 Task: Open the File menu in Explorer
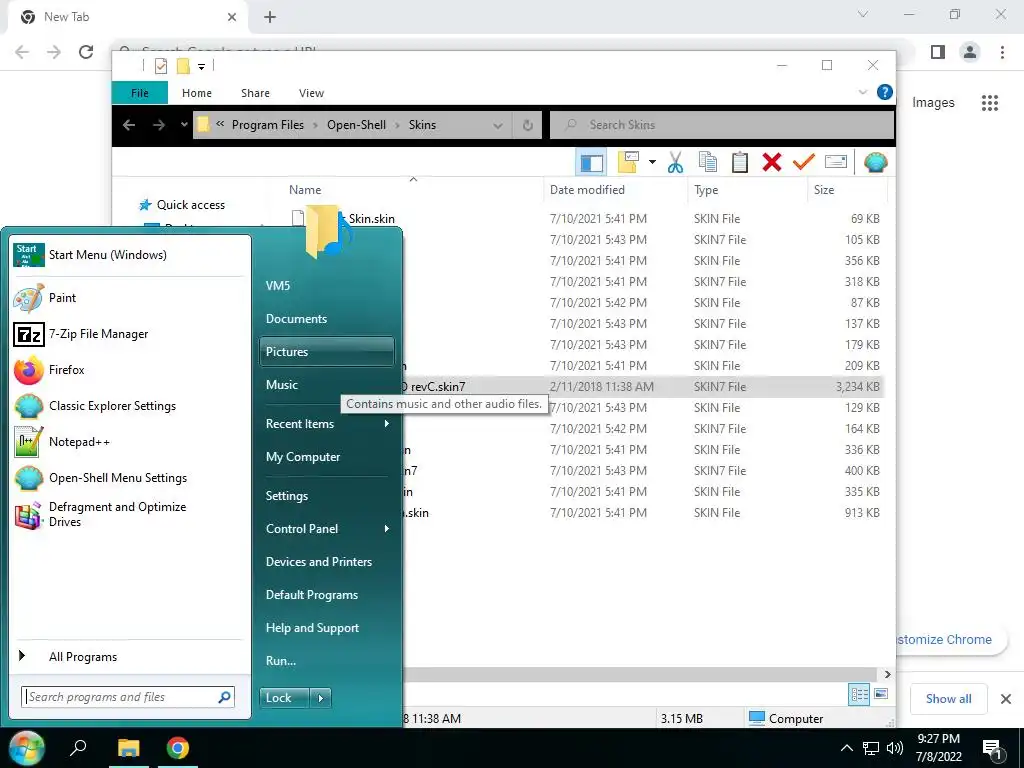(140, 93)
